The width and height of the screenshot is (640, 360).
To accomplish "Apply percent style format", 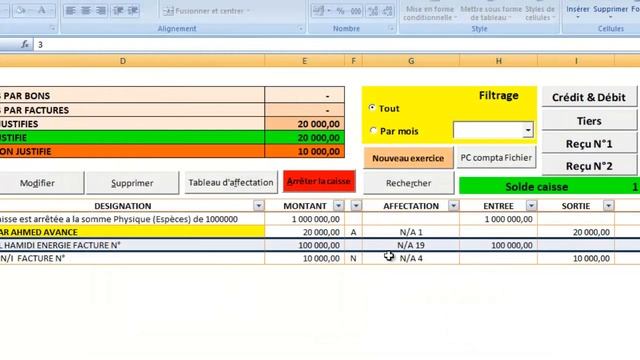I will [340, 11].
